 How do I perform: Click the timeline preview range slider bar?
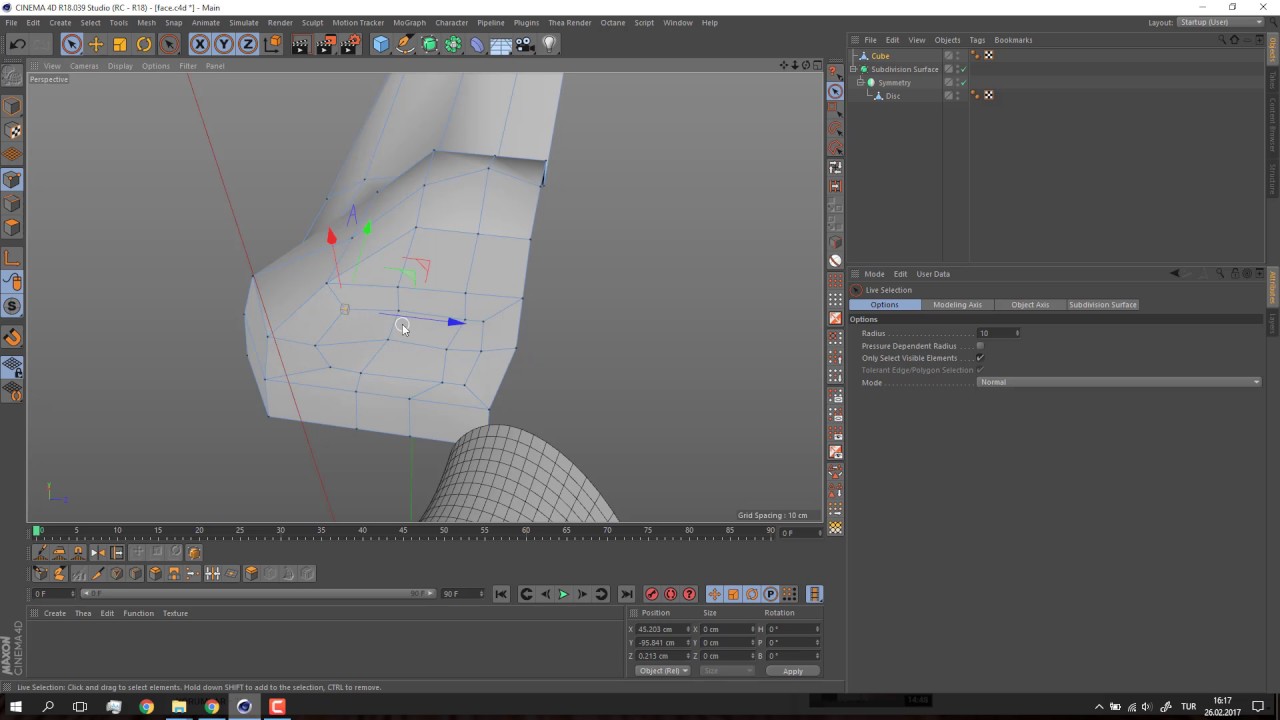pyautogui.click(x=258, y=594)
